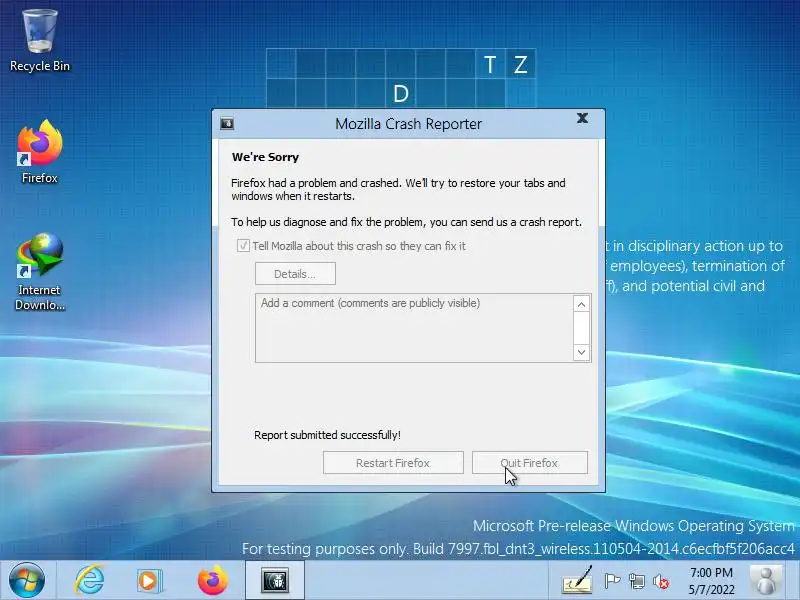
Task: Click the letter D tile on the desktop
Action: [401, 94]
